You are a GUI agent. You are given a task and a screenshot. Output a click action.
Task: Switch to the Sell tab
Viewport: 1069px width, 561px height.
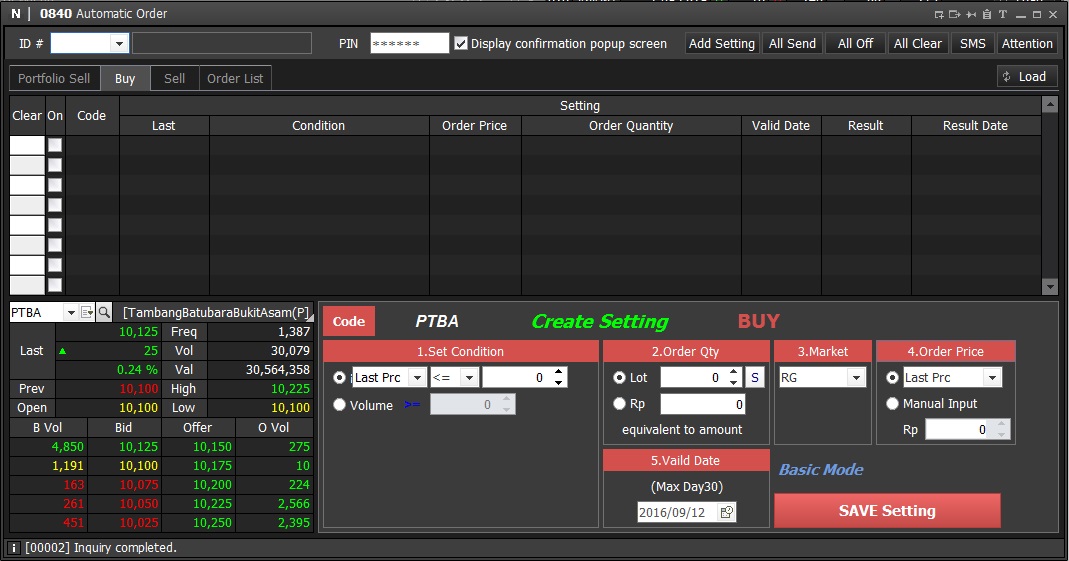175,78
